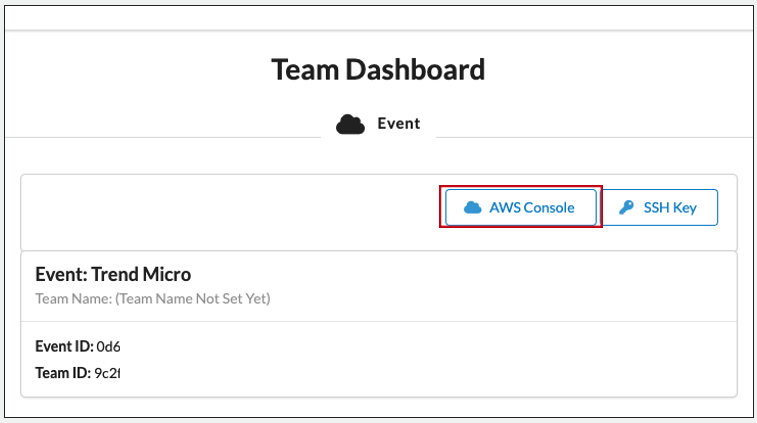Click the Team Dashboard heading
This screenshot has width=757, height=423.
pos(378,70)
